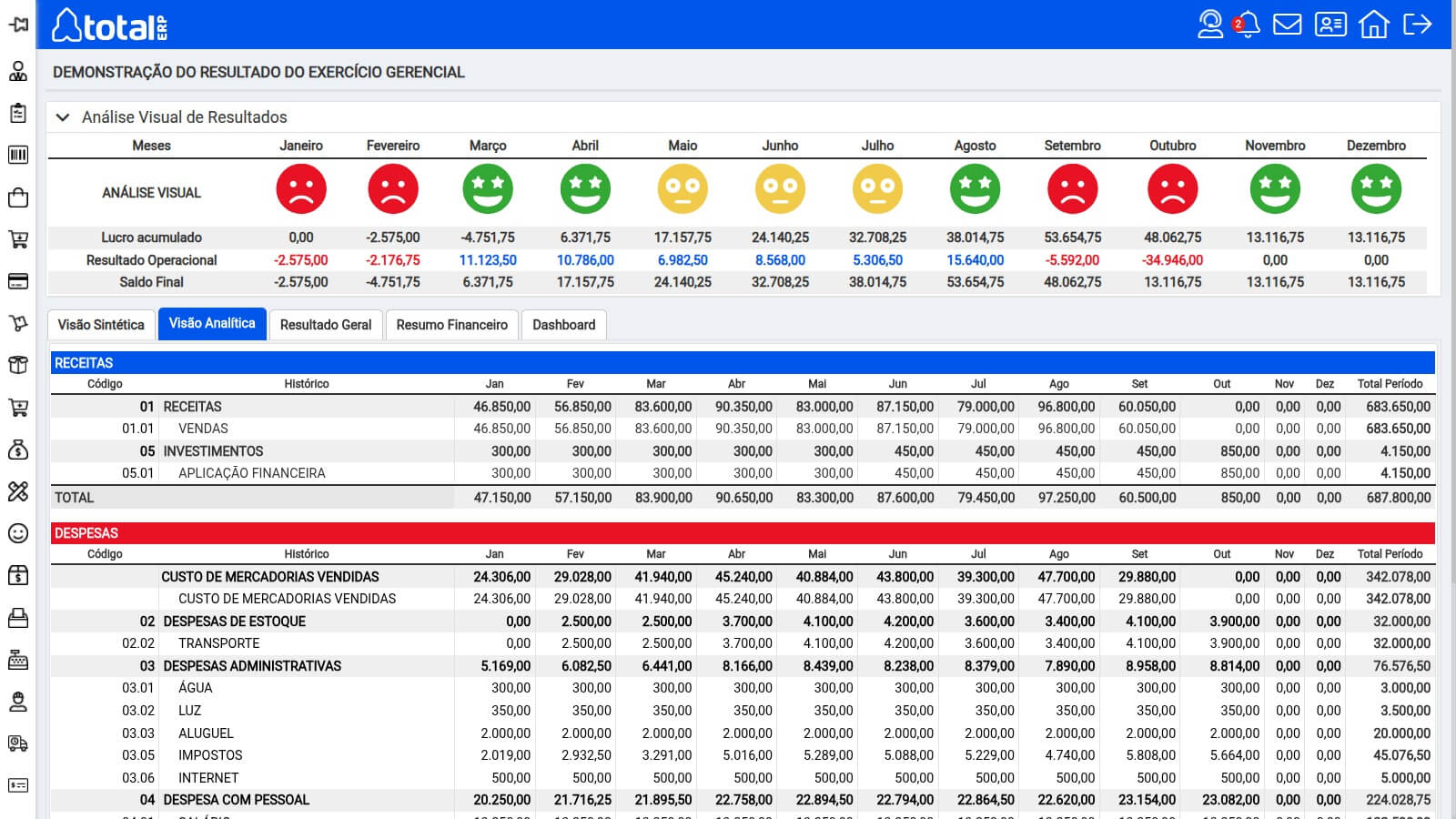Viewport: 1456px width, 819px height.
Task: Click the money bag sidebar icon
Action: [18, 450]
